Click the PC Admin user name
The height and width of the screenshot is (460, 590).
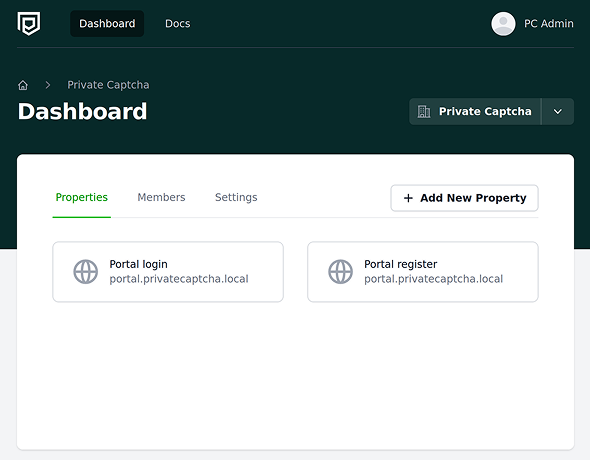point(549,24)
